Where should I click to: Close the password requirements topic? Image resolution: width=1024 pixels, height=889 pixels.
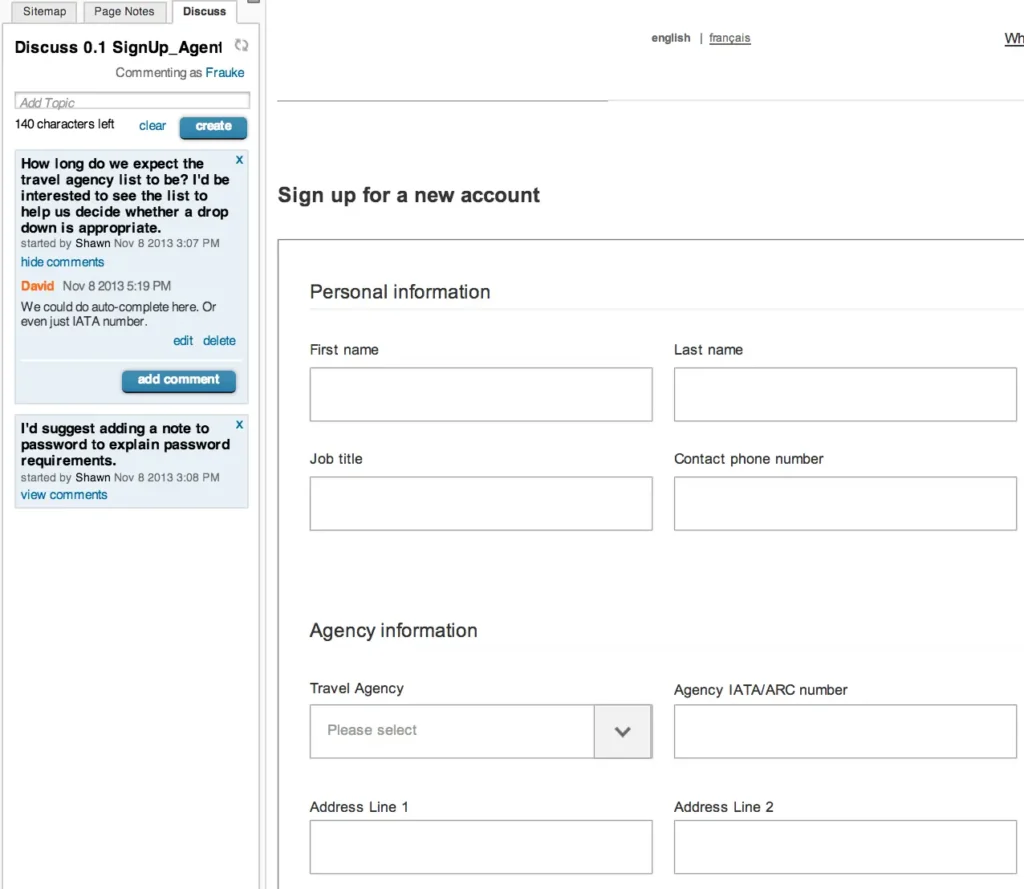(239, 425)
